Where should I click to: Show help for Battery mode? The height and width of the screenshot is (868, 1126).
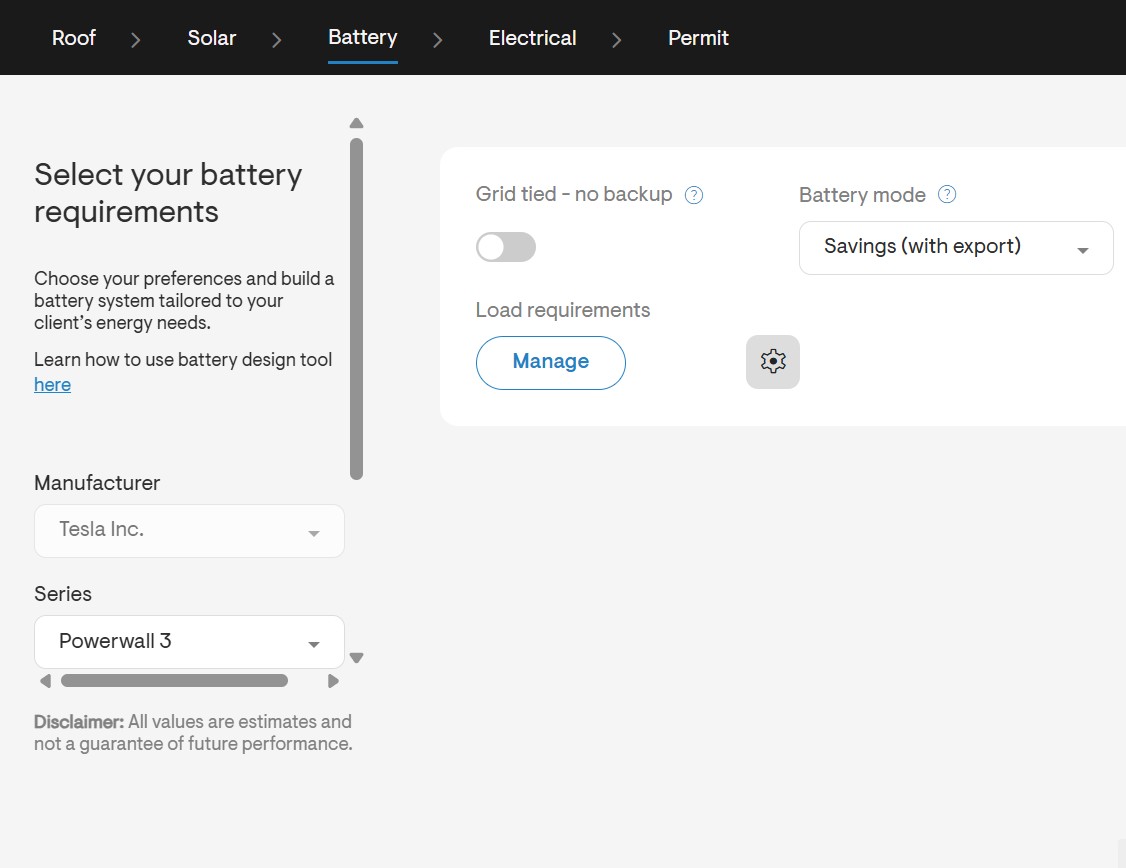click(947, 195)
